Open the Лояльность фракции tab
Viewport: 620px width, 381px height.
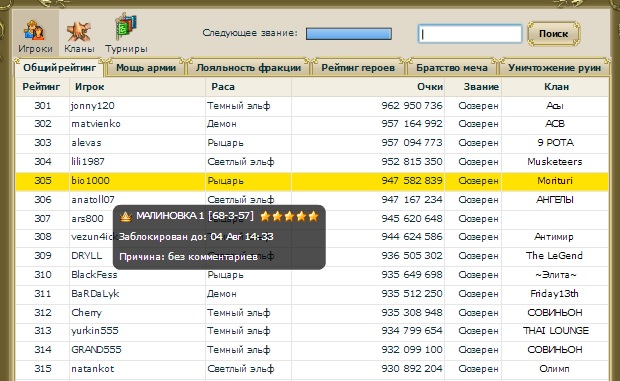pyautogui.click(x=248, y=68)
